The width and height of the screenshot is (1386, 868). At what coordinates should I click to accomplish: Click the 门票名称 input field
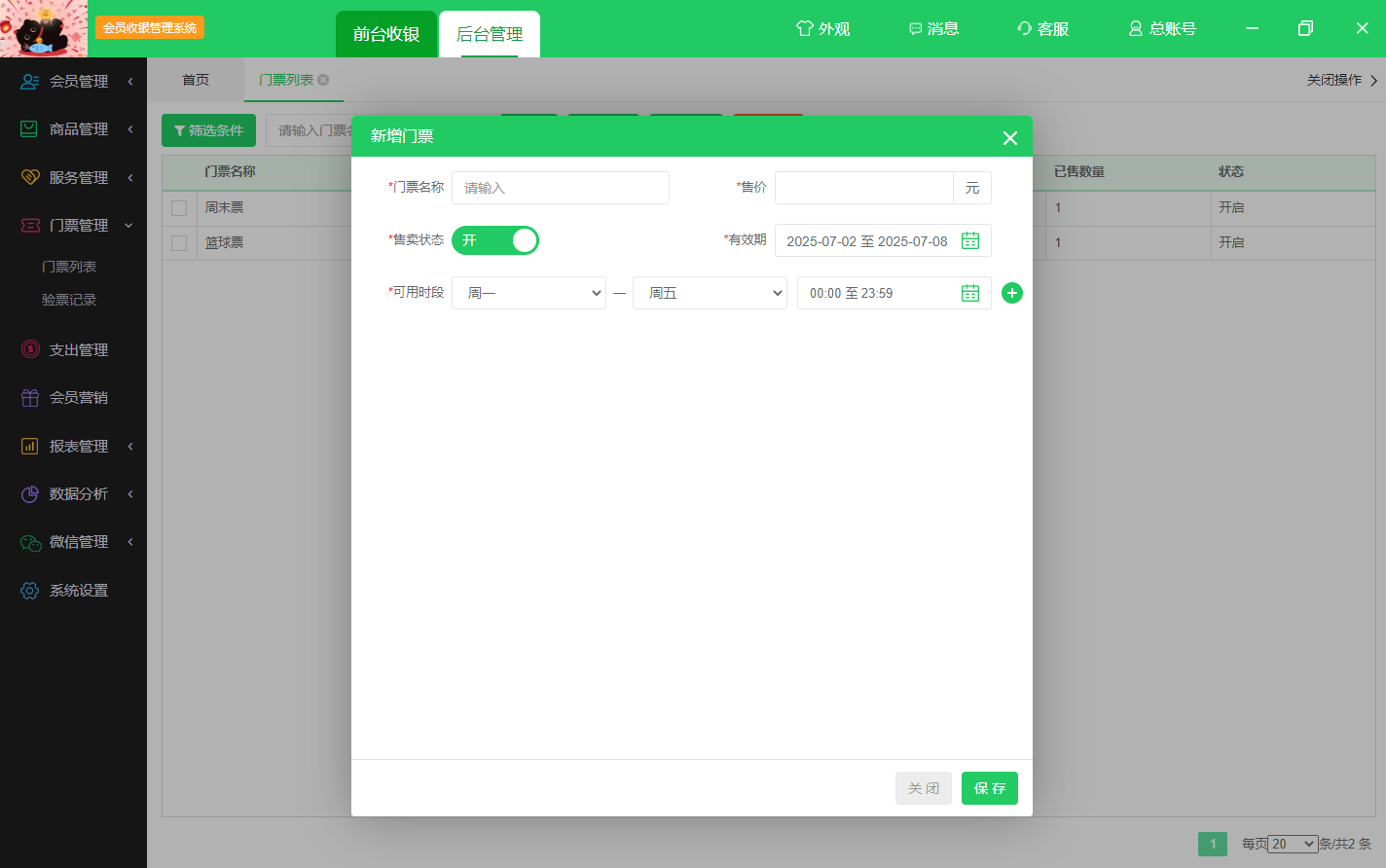click(x=560, y=188)
